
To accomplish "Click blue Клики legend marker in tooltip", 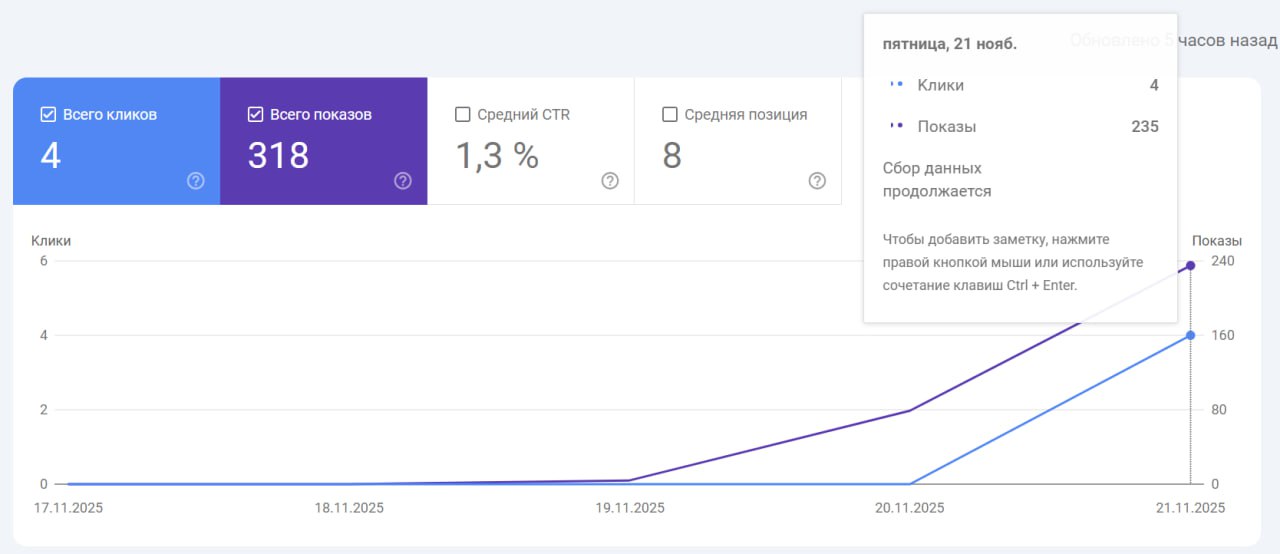I will [897, 85].
